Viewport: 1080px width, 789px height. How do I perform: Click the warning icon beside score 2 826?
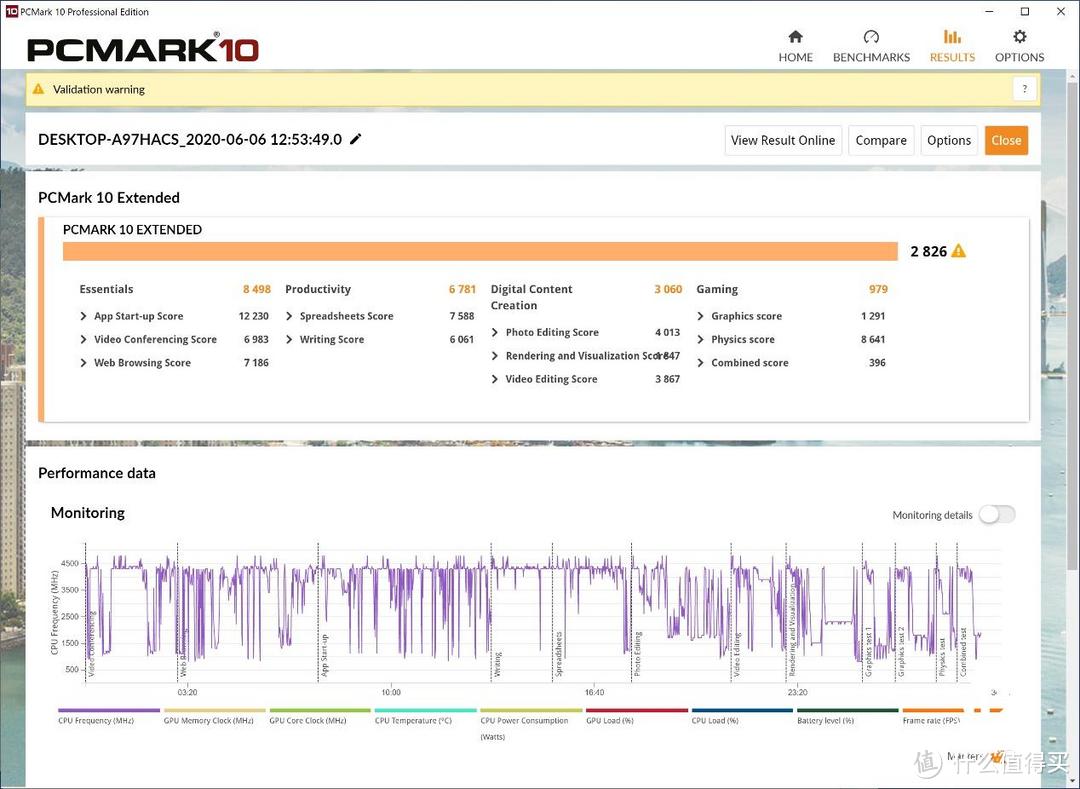pos(958,251)
